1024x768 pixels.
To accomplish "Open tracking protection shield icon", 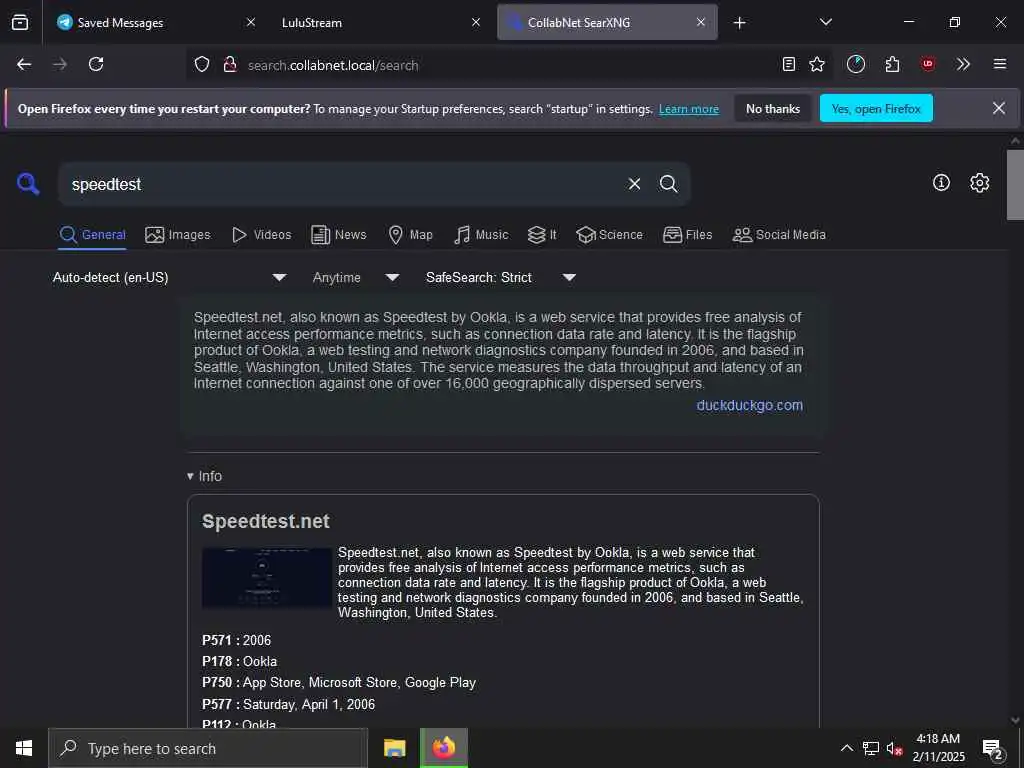I will coord(202,65).
